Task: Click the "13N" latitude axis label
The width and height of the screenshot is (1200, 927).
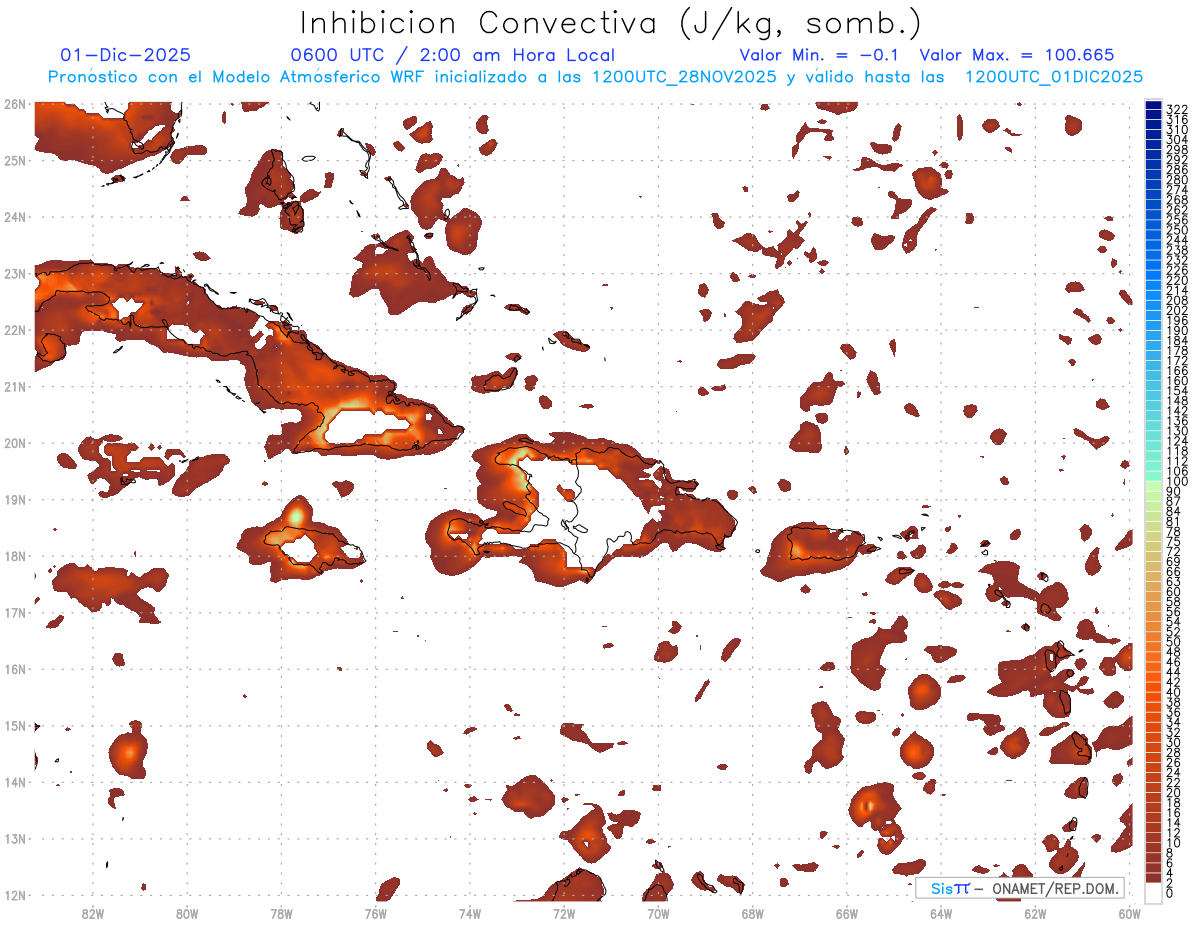Action: pyautogui.click(x=14, y=838)
